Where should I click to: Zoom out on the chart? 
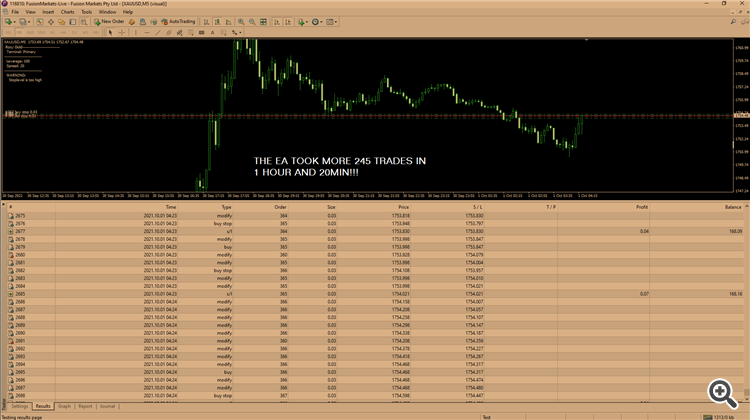coord(252,22)
